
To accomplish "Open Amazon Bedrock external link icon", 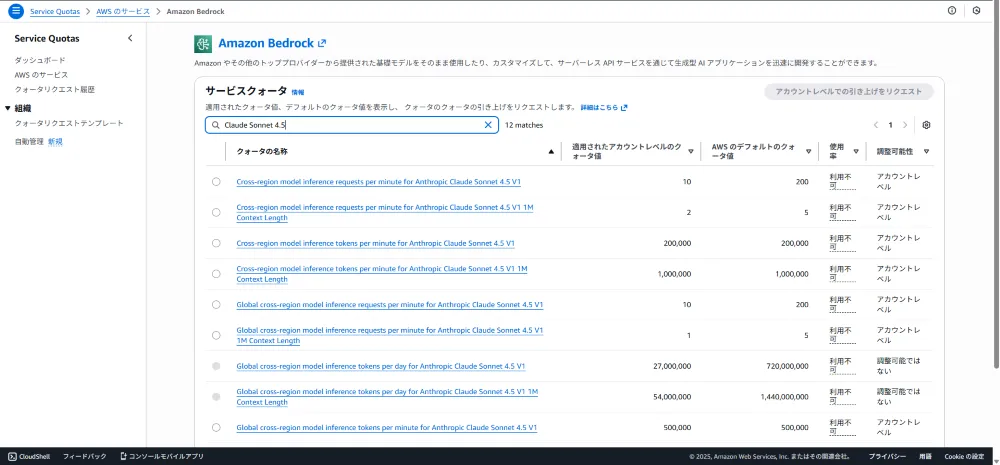I will 322,43.
